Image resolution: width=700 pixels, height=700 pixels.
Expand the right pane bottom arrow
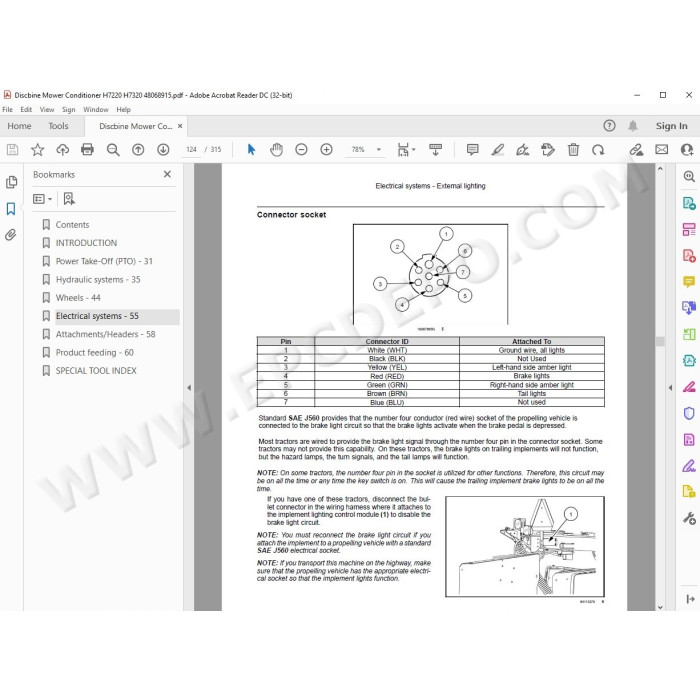coord(690,599)
